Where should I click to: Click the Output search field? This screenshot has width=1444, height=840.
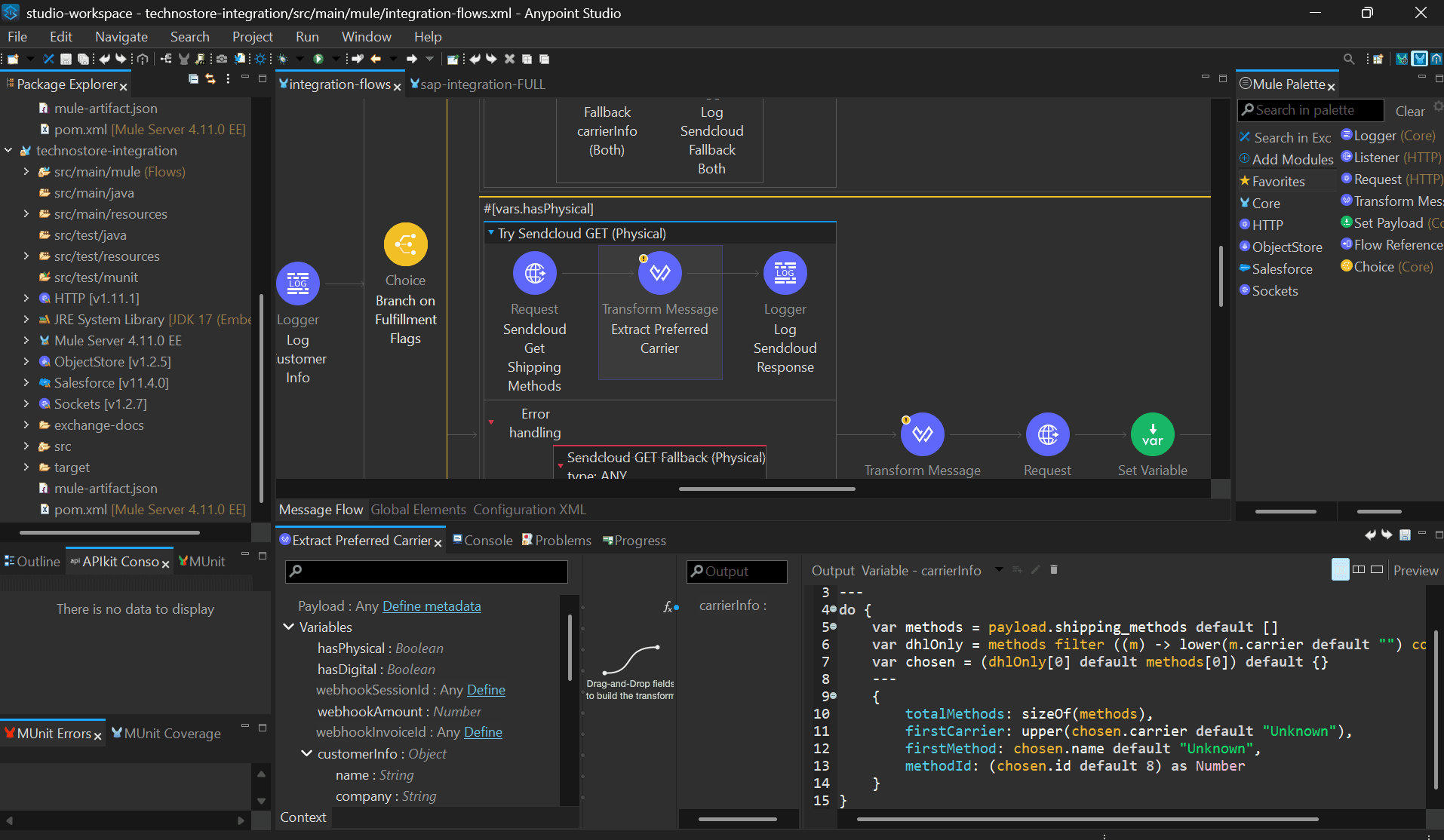click(x=737, y=572)
